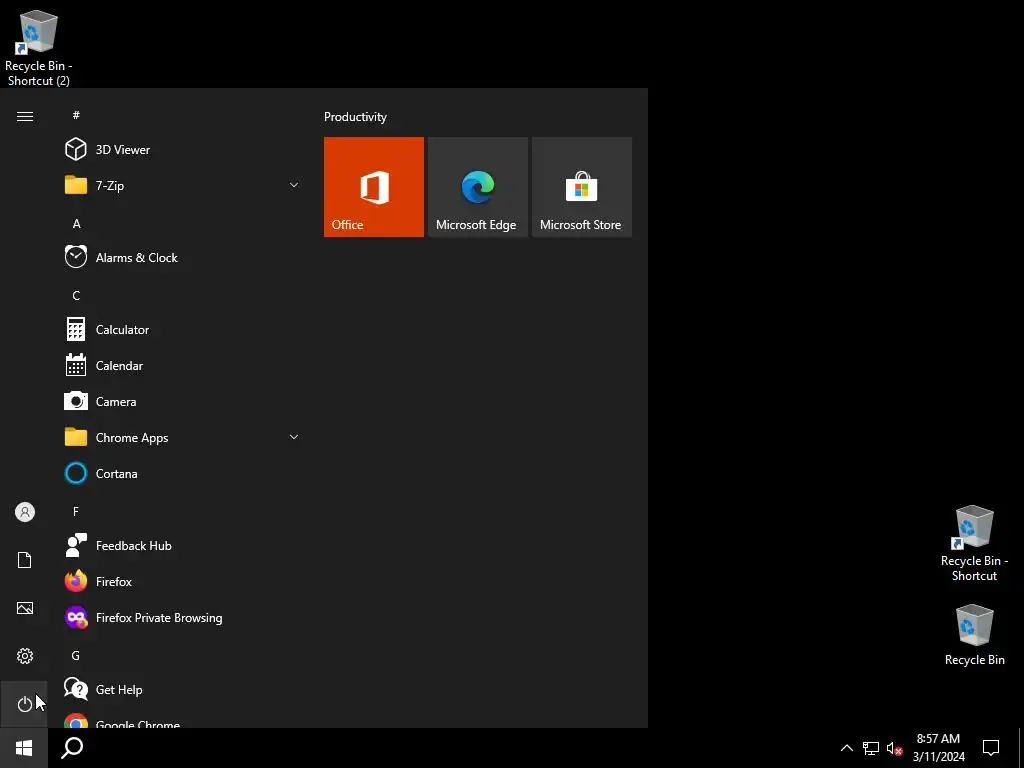Screen dimensions: 1024x768
Task: Launch Cortana from the app list
Action: [183, 473]
